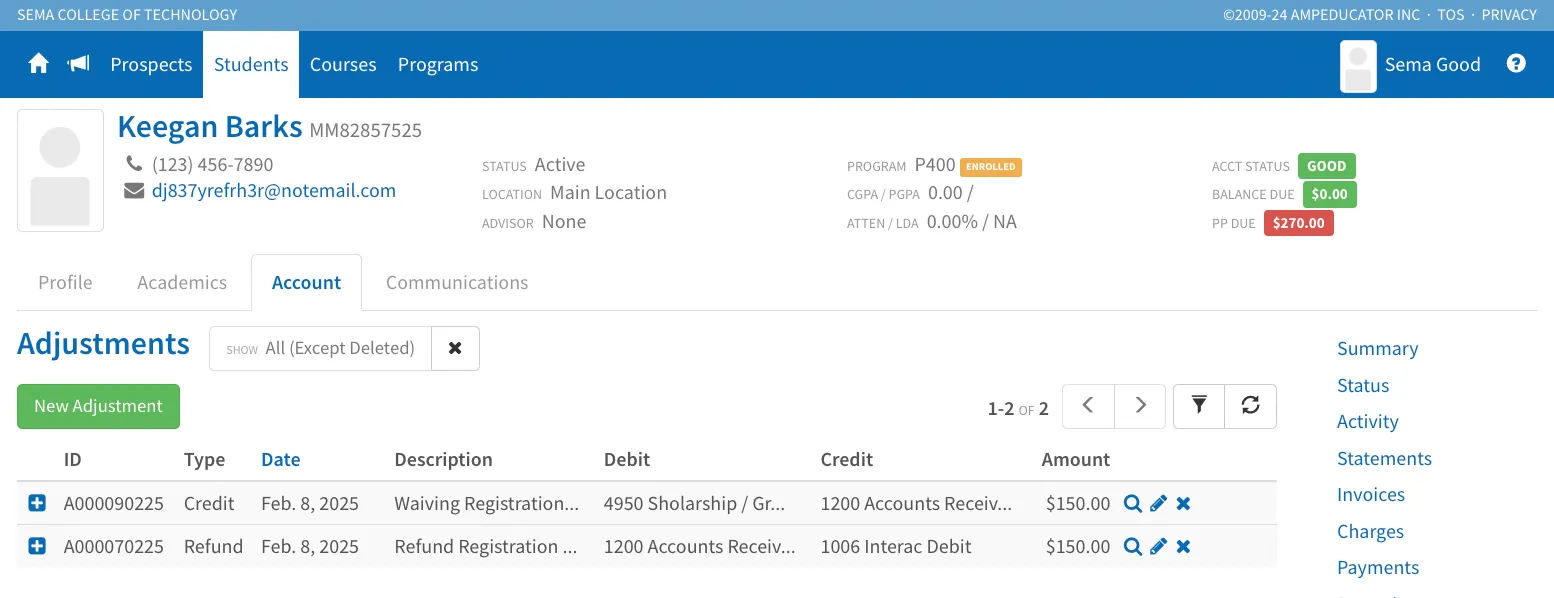Expand row A000090225 with plus icon
The width and height of the screenshot is (1554, 598).
(37, 504)
